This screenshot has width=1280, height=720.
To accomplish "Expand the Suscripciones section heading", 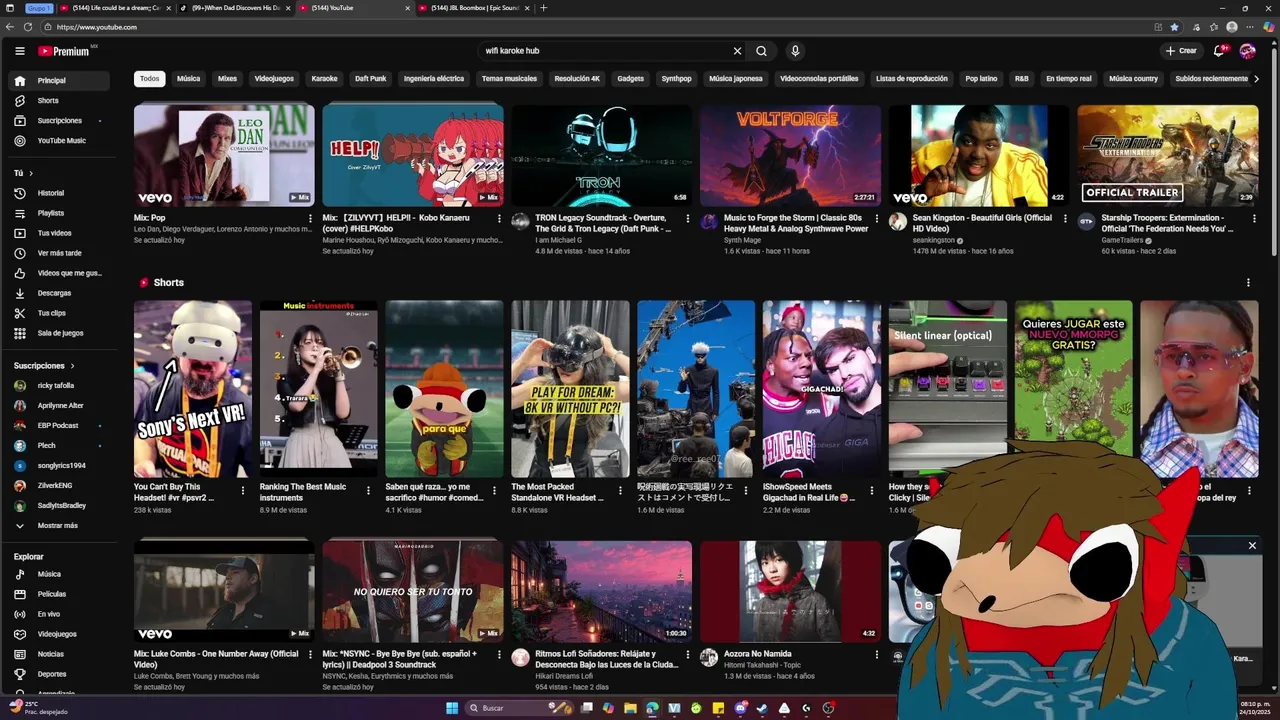I will (44, 366).
